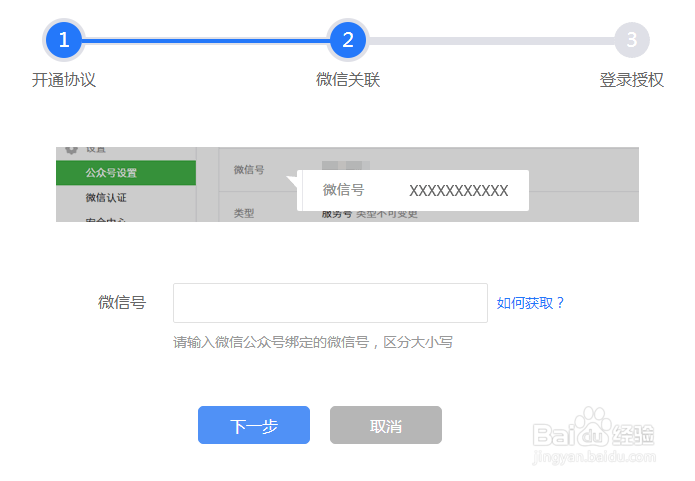Screen dimensions: 695x481
Task: Click the 微信号 label beside the input
Action: 122,302
